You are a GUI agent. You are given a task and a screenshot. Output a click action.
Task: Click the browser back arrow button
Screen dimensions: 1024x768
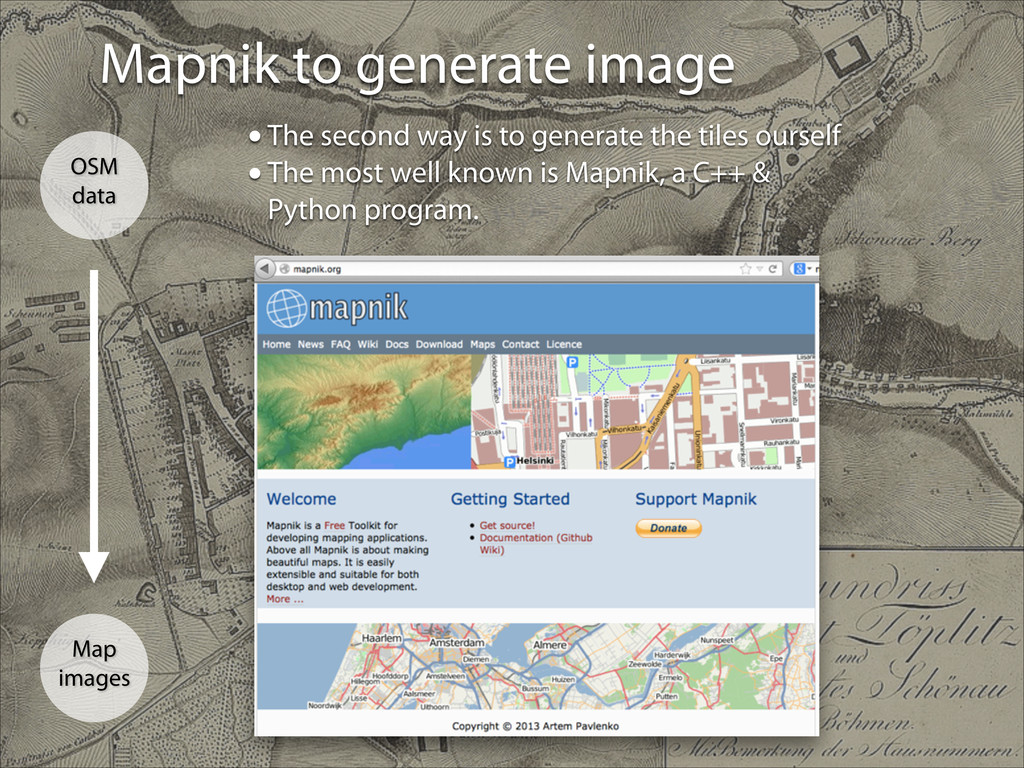264,268
